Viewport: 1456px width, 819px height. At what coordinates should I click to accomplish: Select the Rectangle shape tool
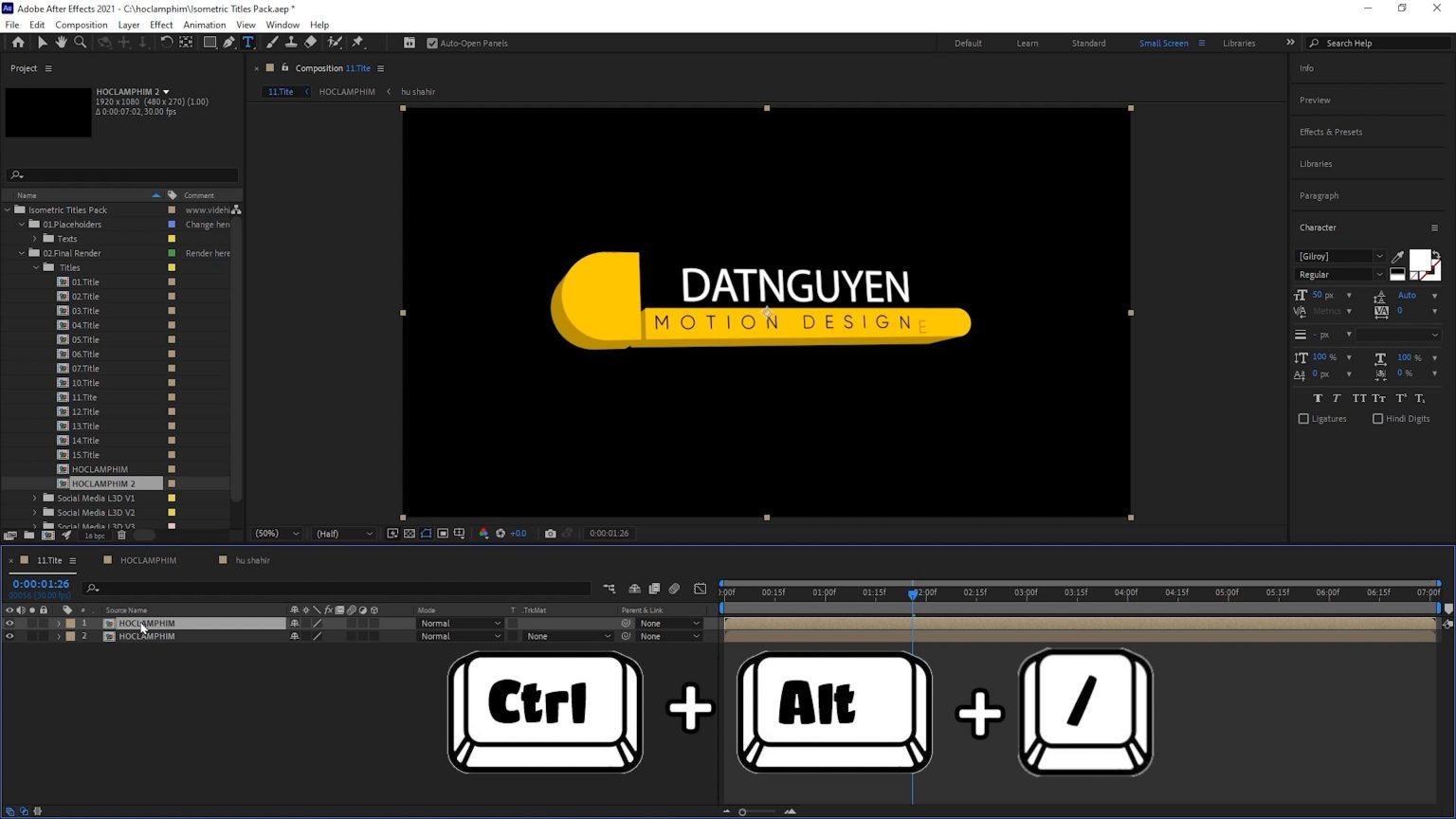pyautogui.click(x=209, y=42)
